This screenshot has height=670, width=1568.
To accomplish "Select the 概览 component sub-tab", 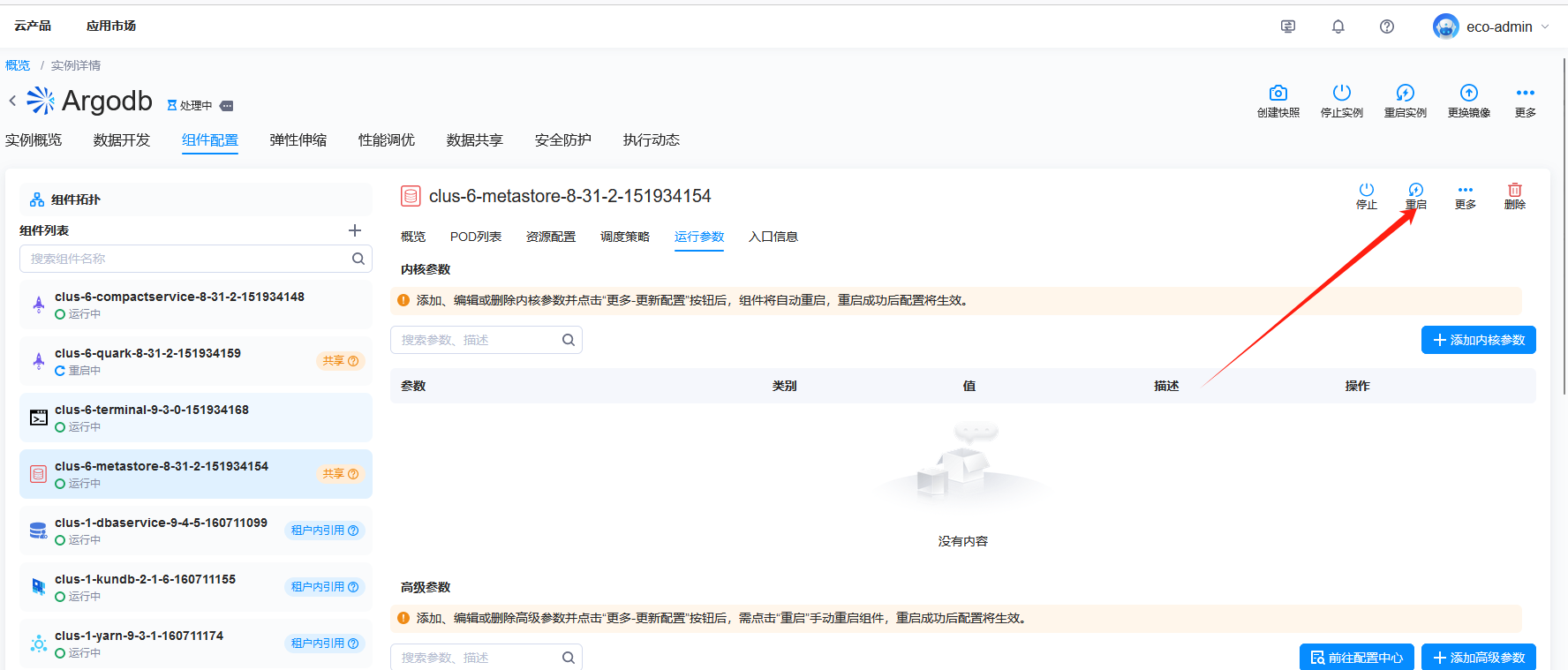I will pyautogui.click(x=413, y=237).
